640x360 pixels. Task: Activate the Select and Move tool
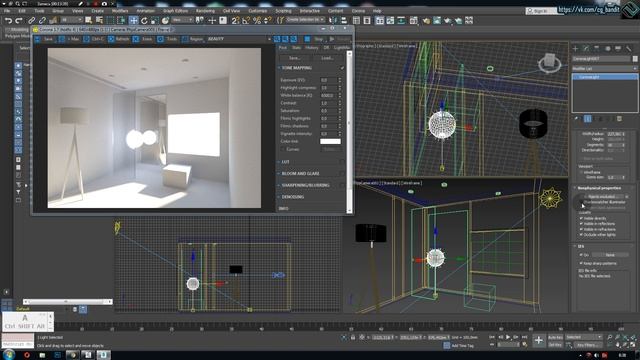[133, 20]
